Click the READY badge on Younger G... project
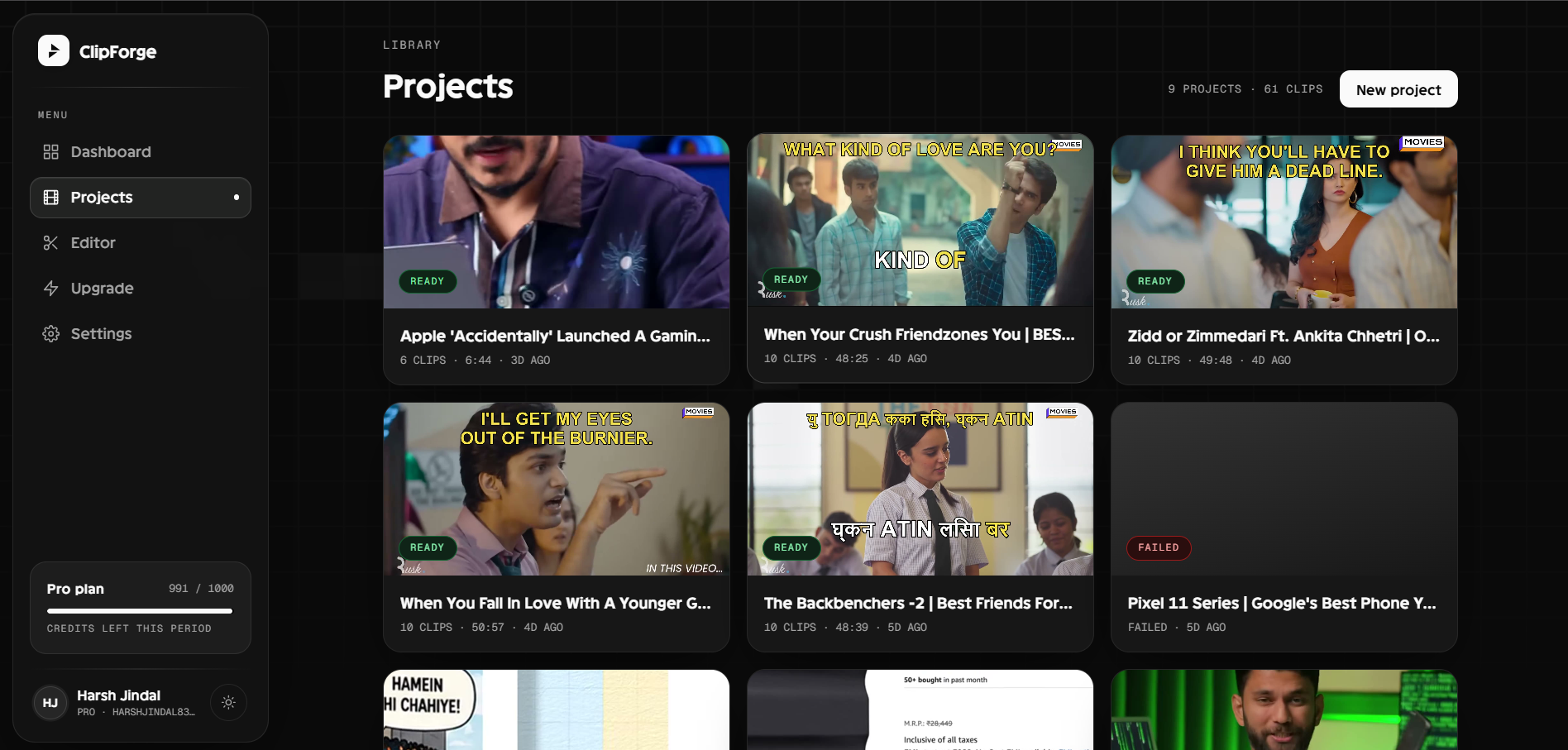 click(x=428, y=547)
